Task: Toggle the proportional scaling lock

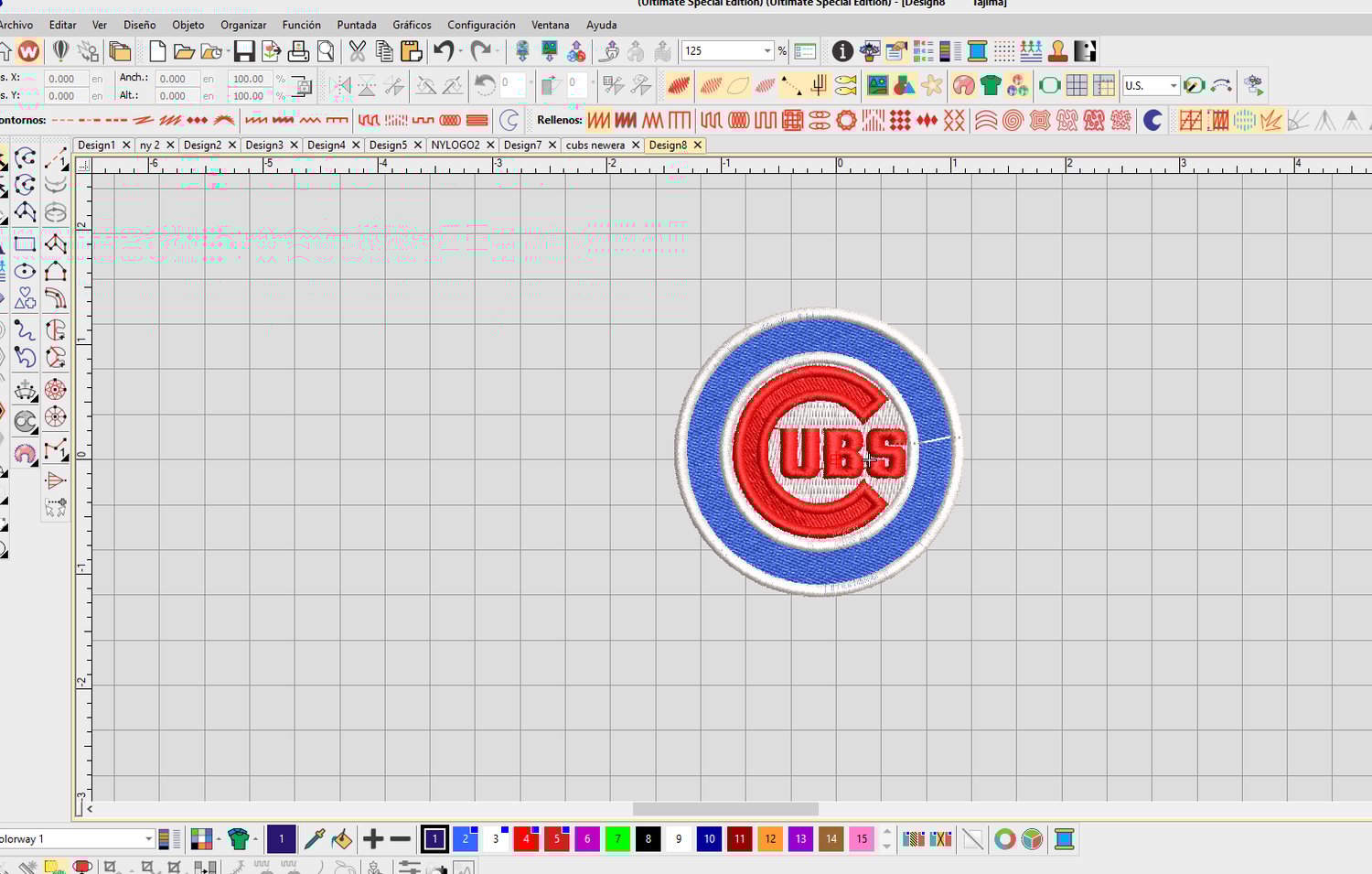Action: pyautogui.click(x=301, y=87)
